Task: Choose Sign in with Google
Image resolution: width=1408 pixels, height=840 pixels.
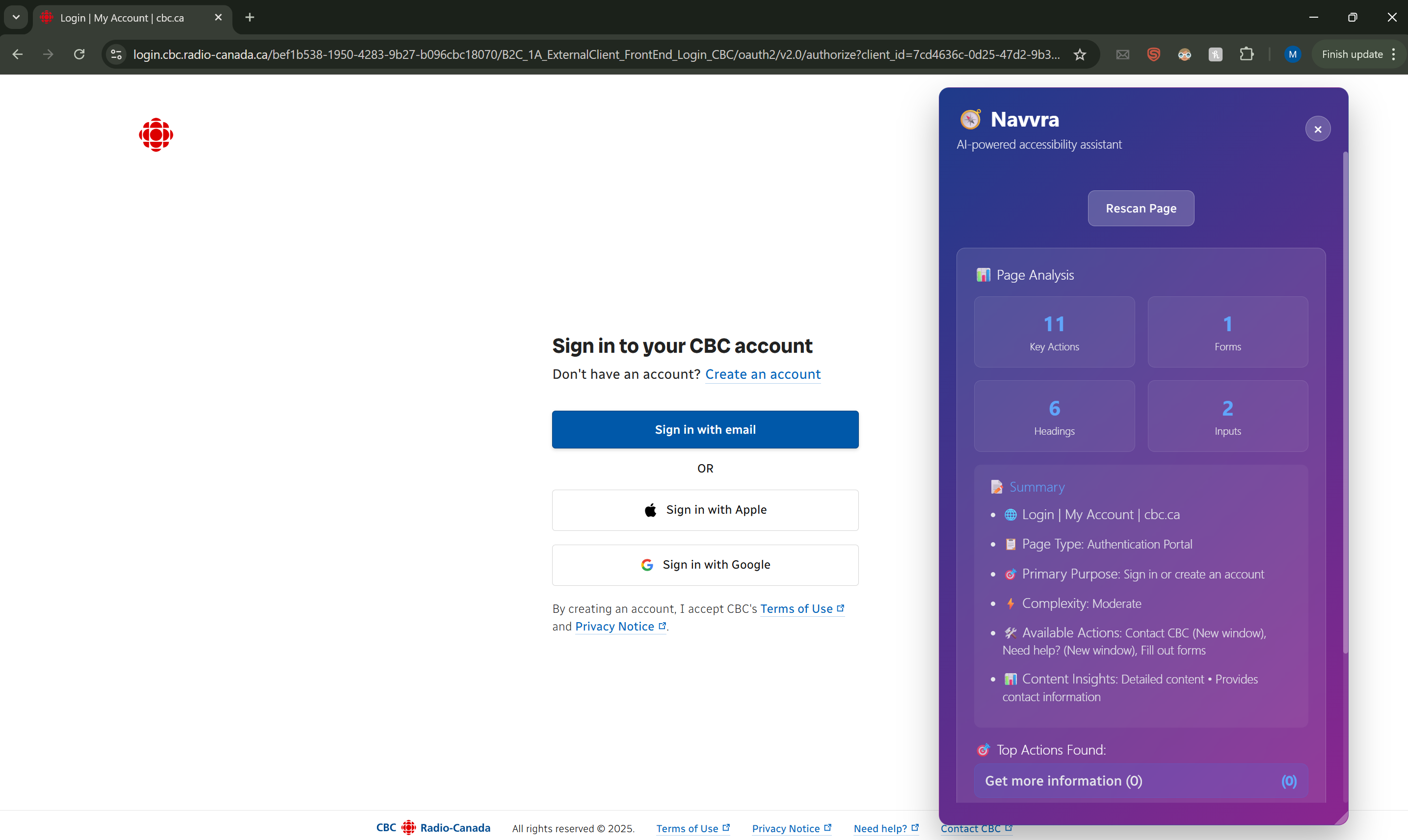Action: [705, 565]
